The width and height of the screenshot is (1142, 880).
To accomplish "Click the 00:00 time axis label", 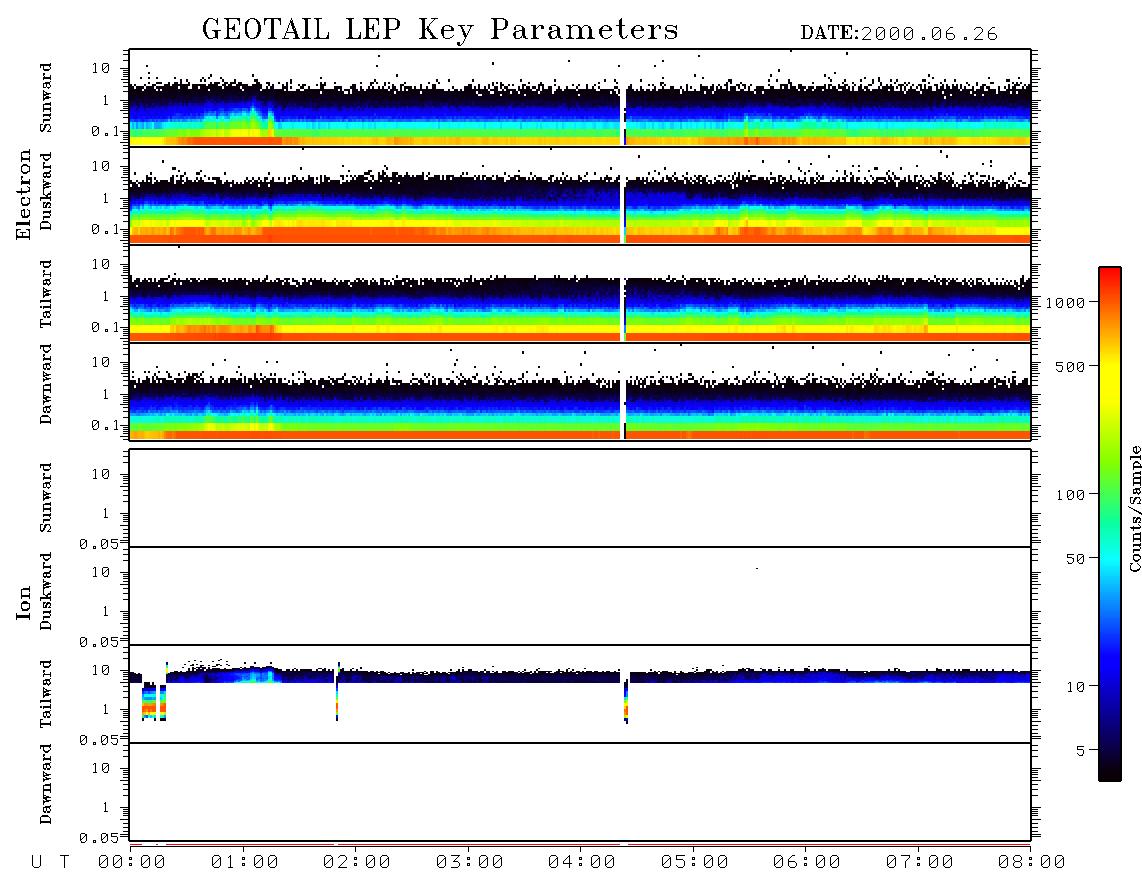I will click(x=132, y=862).
